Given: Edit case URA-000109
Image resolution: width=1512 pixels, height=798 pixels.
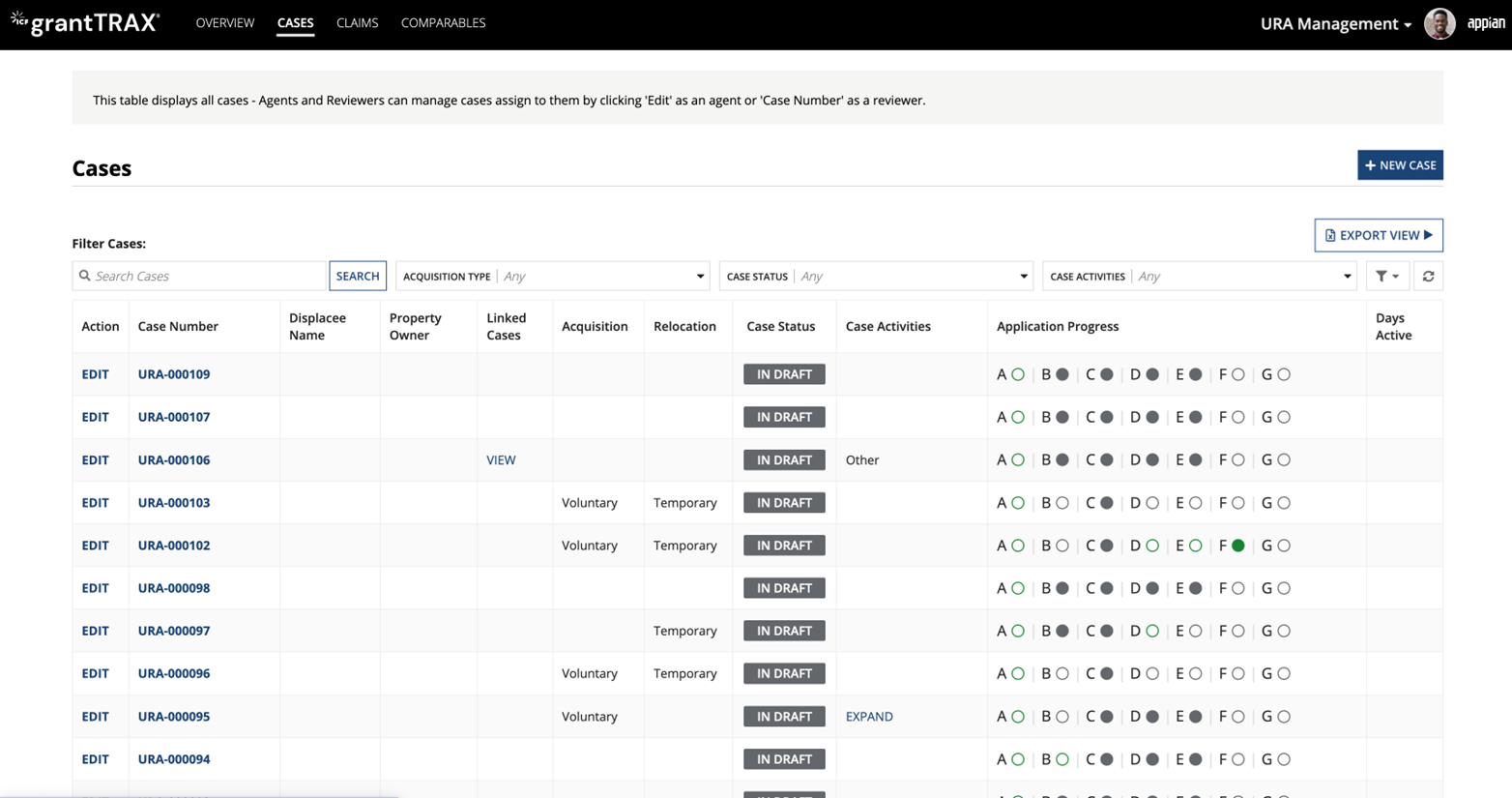Looking at the screenshot, I should [95, 374].
